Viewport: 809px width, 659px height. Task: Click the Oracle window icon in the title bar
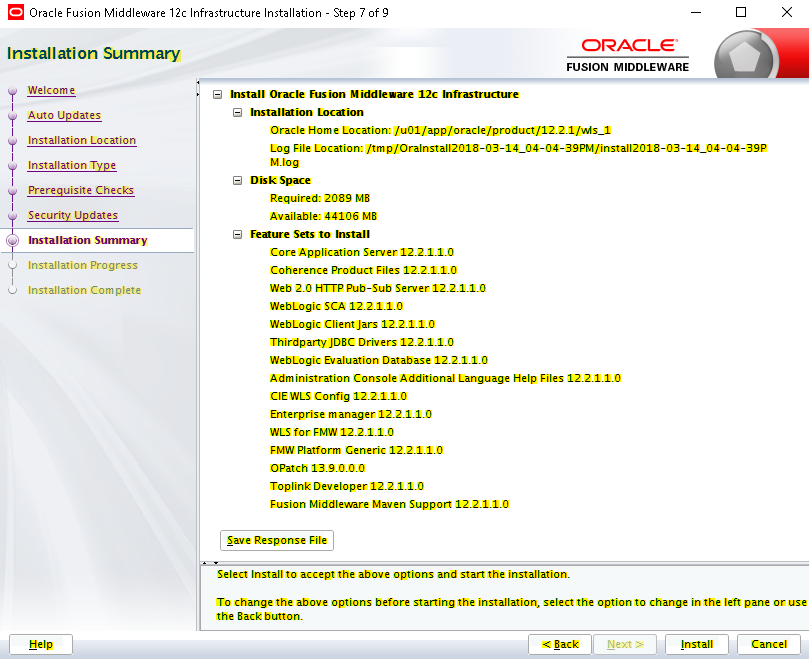pyautogui.click(x=15, y=12)
